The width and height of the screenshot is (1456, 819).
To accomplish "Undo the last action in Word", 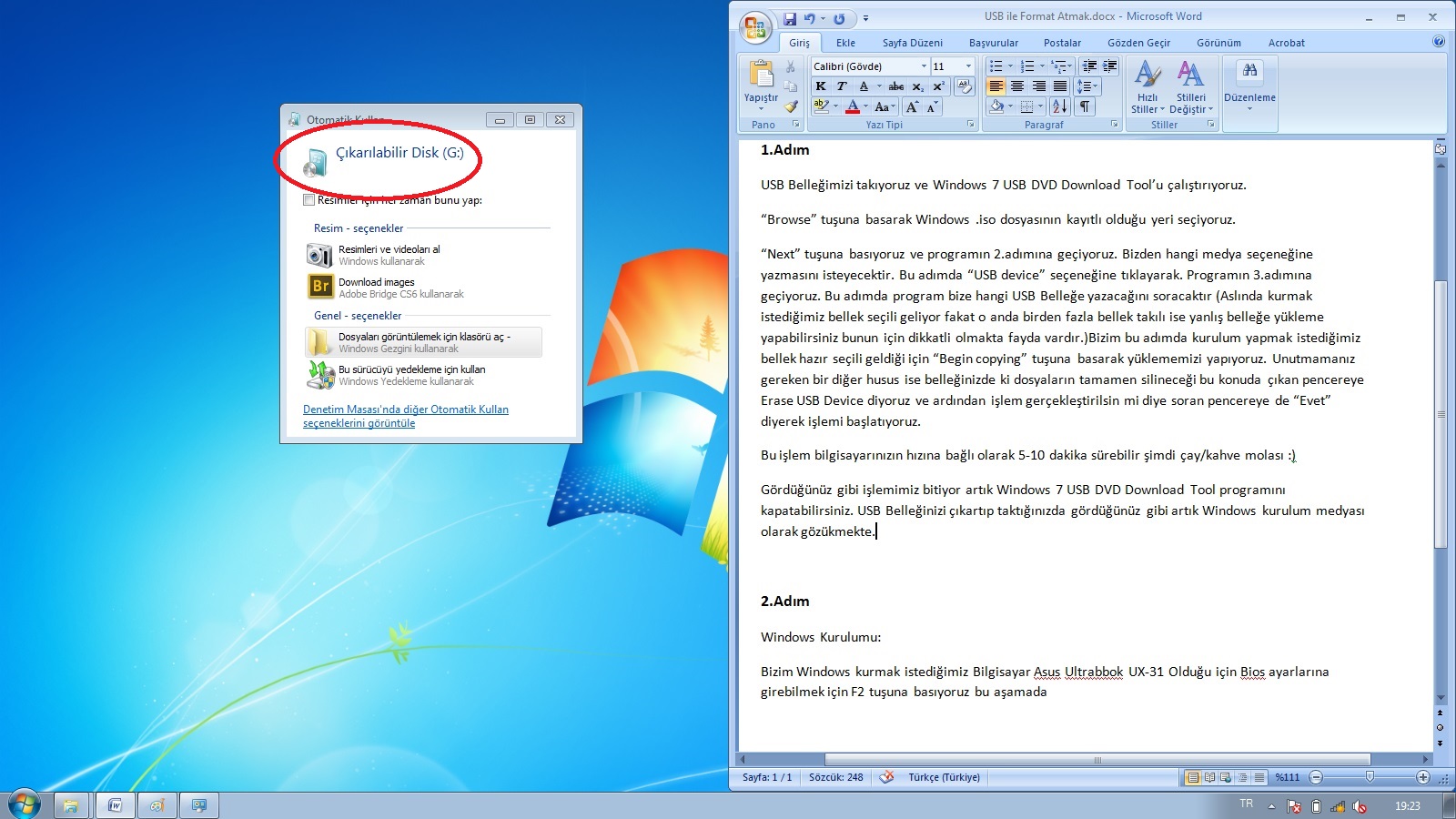I will 809,18.
